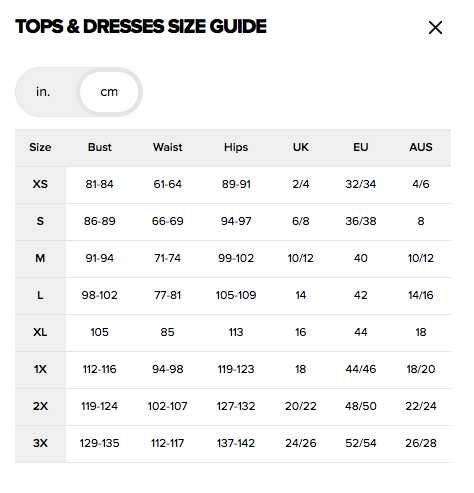Click the 3X AUS size 26/28

[x=421, y=443]
